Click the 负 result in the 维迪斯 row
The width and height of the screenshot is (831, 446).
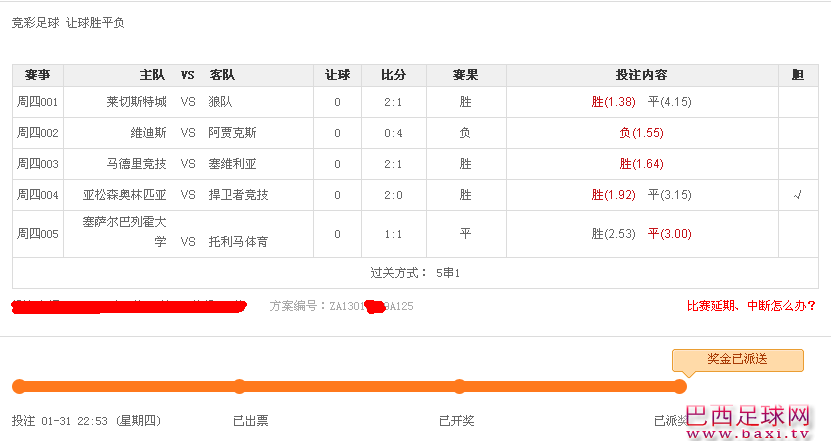coord(465,133)
